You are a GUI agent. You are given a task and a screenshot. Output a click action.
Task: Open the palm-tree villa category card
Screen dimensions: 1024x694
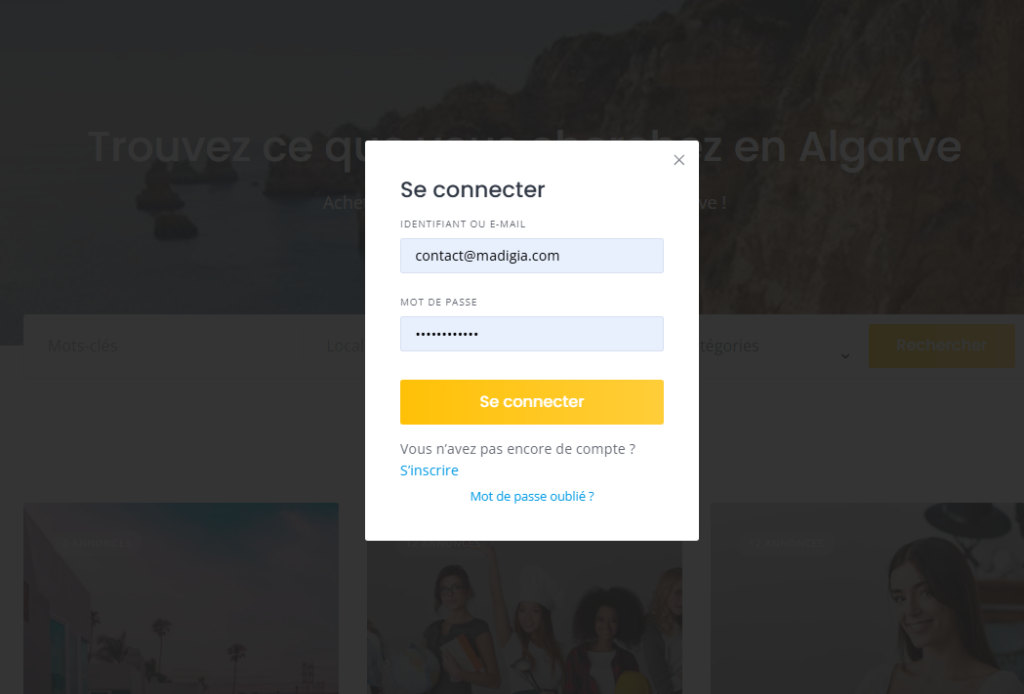point(181,598)
